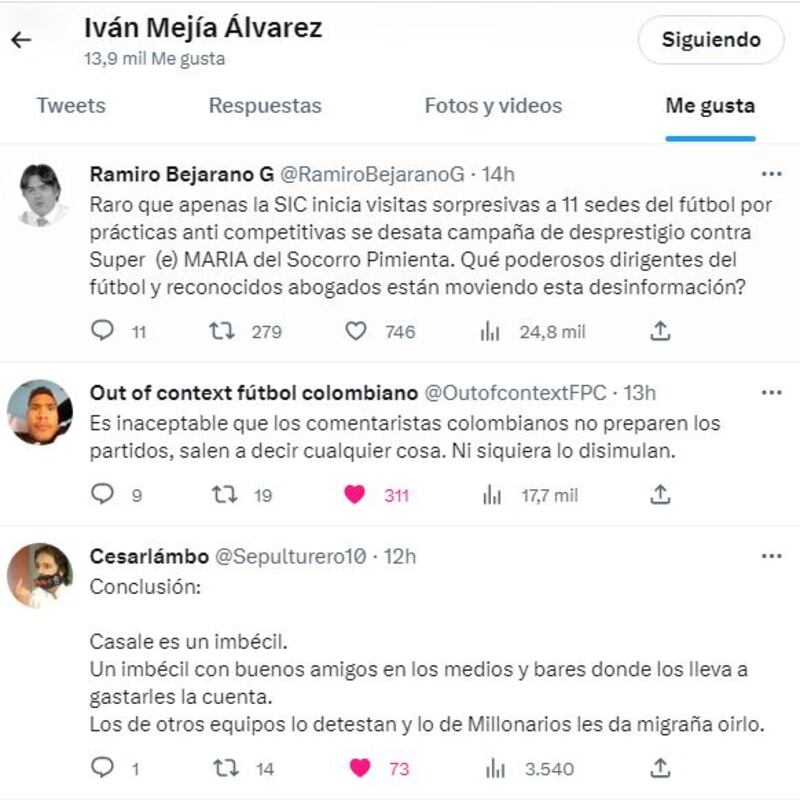Image resolution: width=800 pixels, height=800 pixels.
Task: Reply to Cesarlámbo's tweet
Action: [103, 768]
